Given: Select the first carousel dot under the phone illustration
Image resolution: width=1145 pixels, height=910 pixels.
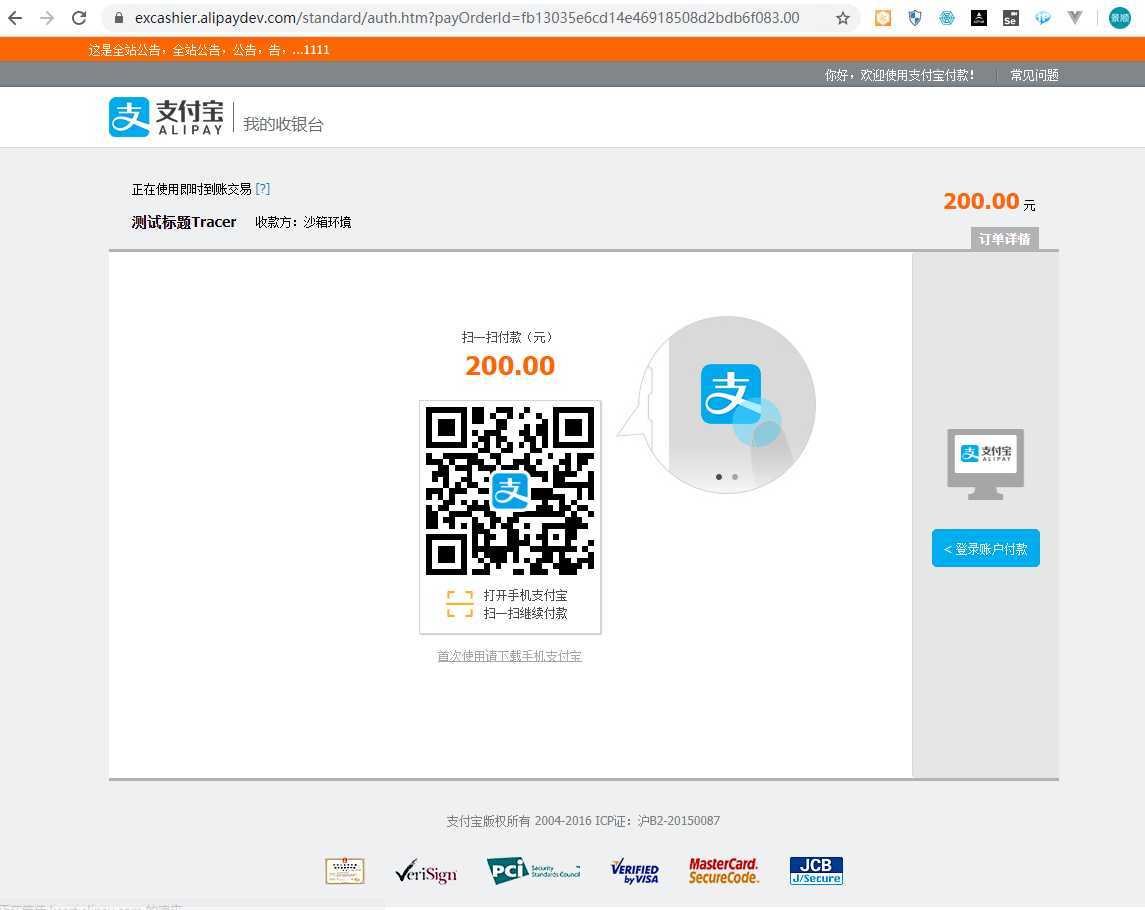Looking at the screenshot, I should tap(719, 477).
